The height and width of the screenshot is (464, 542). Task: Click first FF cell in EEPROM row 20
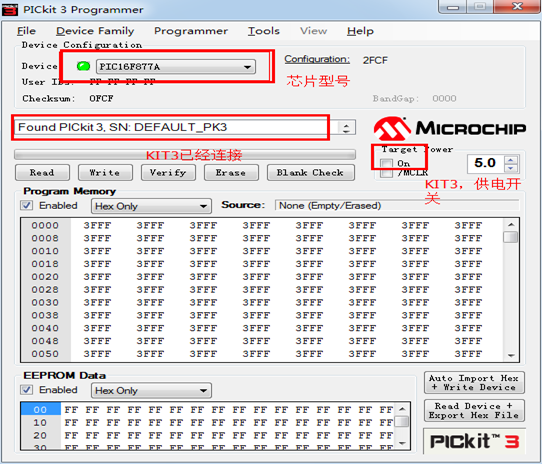pos(71,436)
